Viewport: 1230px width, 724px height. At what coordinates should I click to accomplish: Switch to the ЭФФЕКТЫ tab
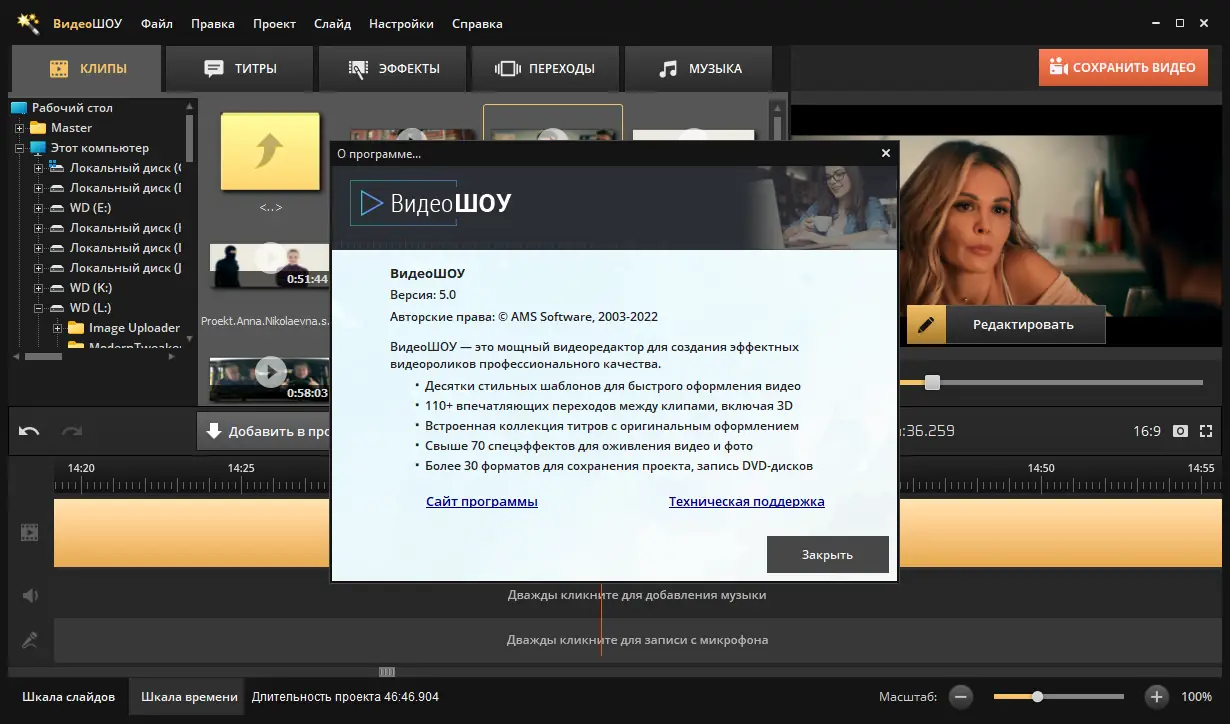tap(393, 69)
